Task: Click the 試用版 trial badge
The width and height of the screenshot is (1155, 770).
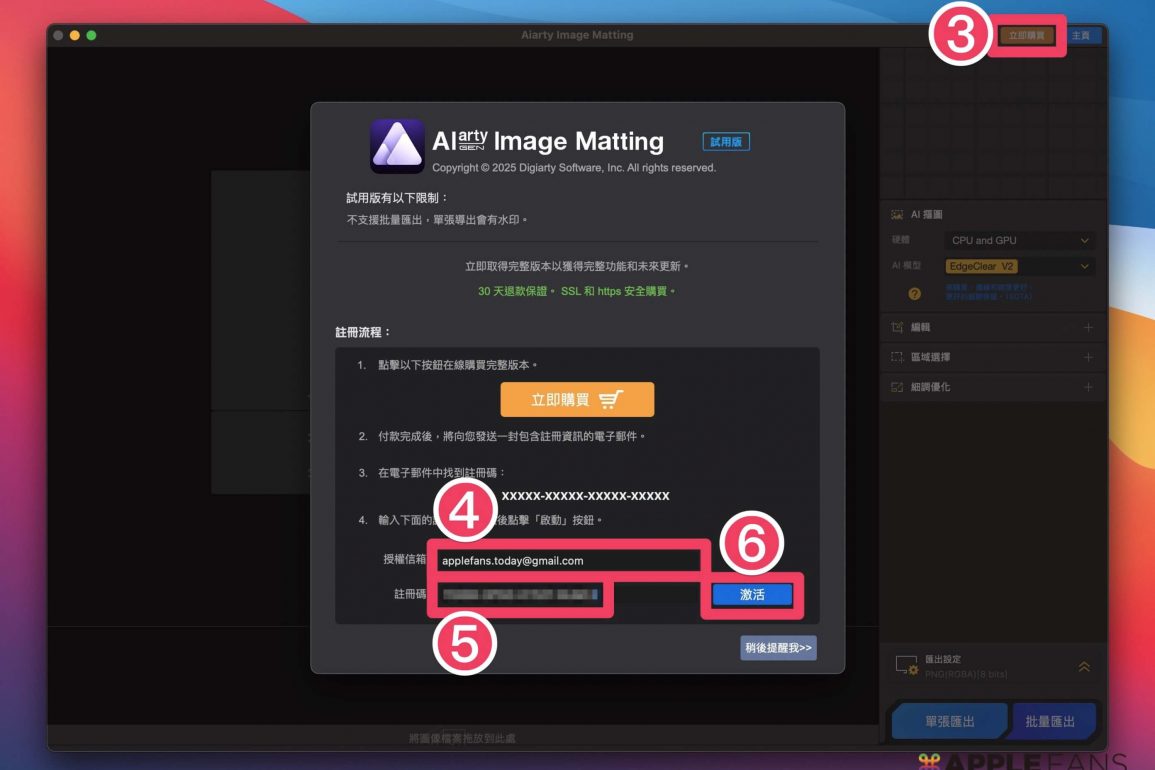Action: click(x=726, y=142)
